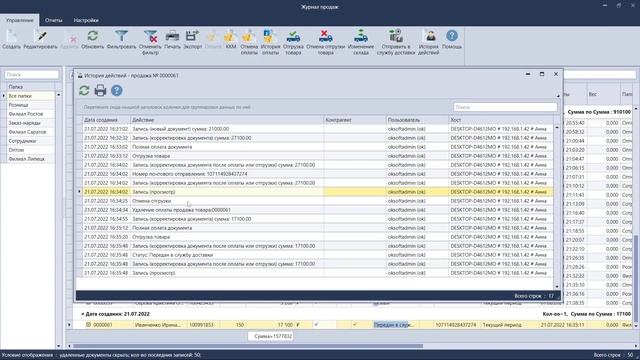Click the Редактировать (edit) pencil icon

click(40, 36)
